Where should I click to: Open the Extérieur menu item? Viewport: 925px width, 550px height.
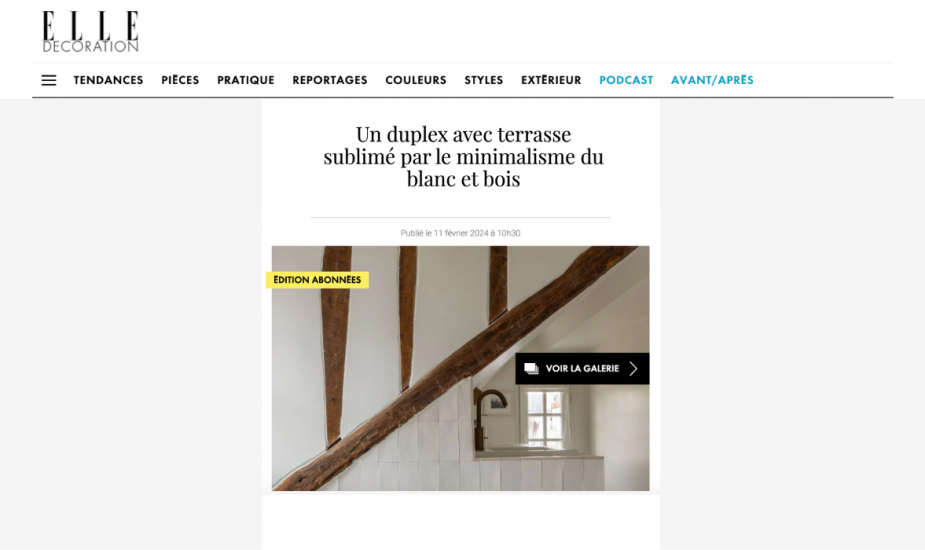(551, 80)
